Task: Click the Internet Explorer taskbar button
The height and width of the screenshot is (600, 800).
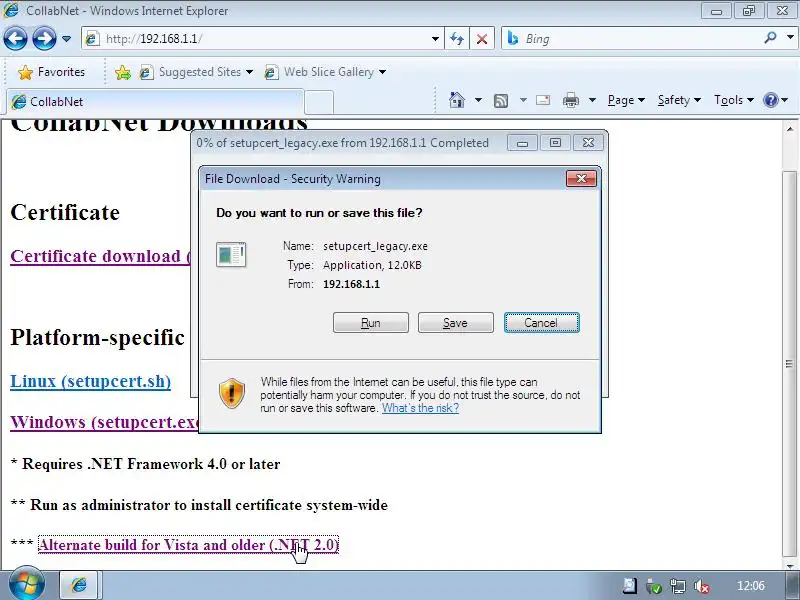Action: point(80,585)
